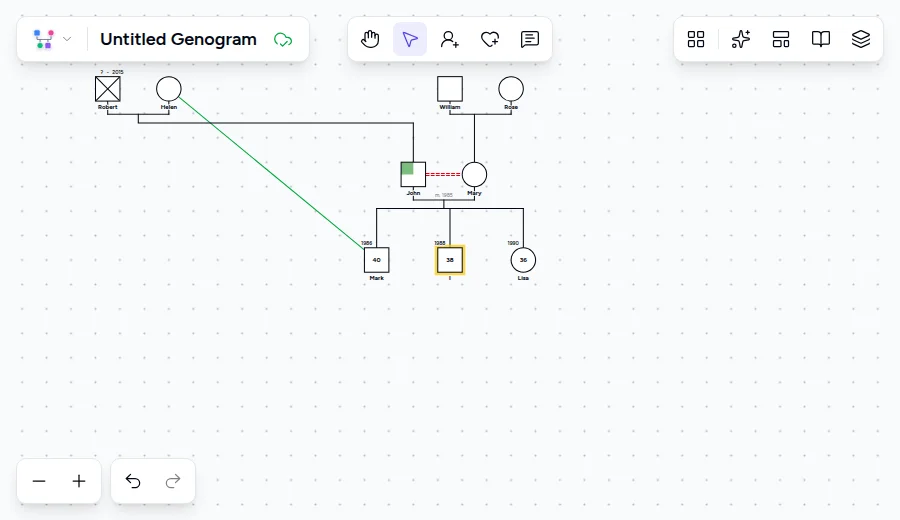The image size is (900, 520).
Task: Select the highlighted yellow square node
Action: [x=450, y=260]
